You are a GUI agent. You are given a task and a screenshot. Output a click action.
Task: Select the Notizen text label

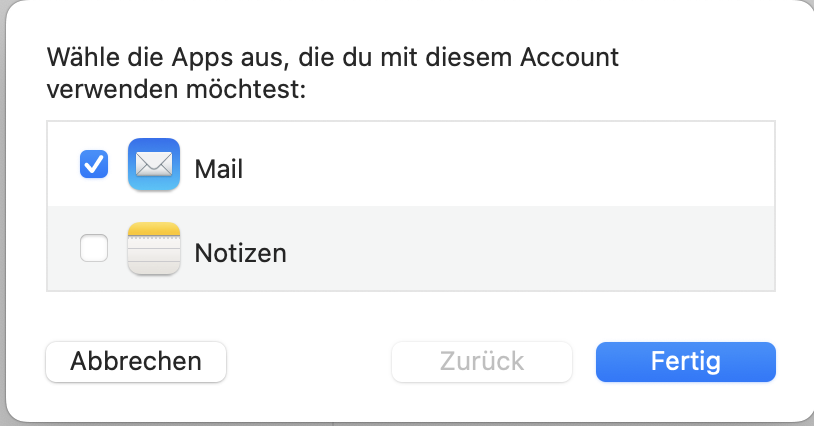tap(240, 253)
